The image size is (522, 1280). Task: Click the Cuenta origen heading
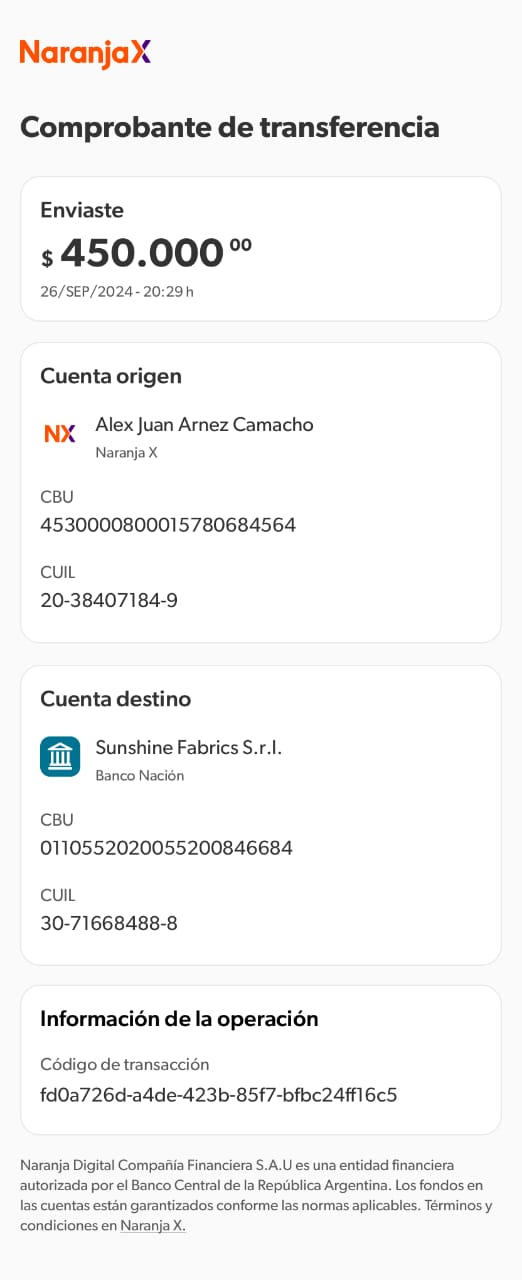[111, 377]
